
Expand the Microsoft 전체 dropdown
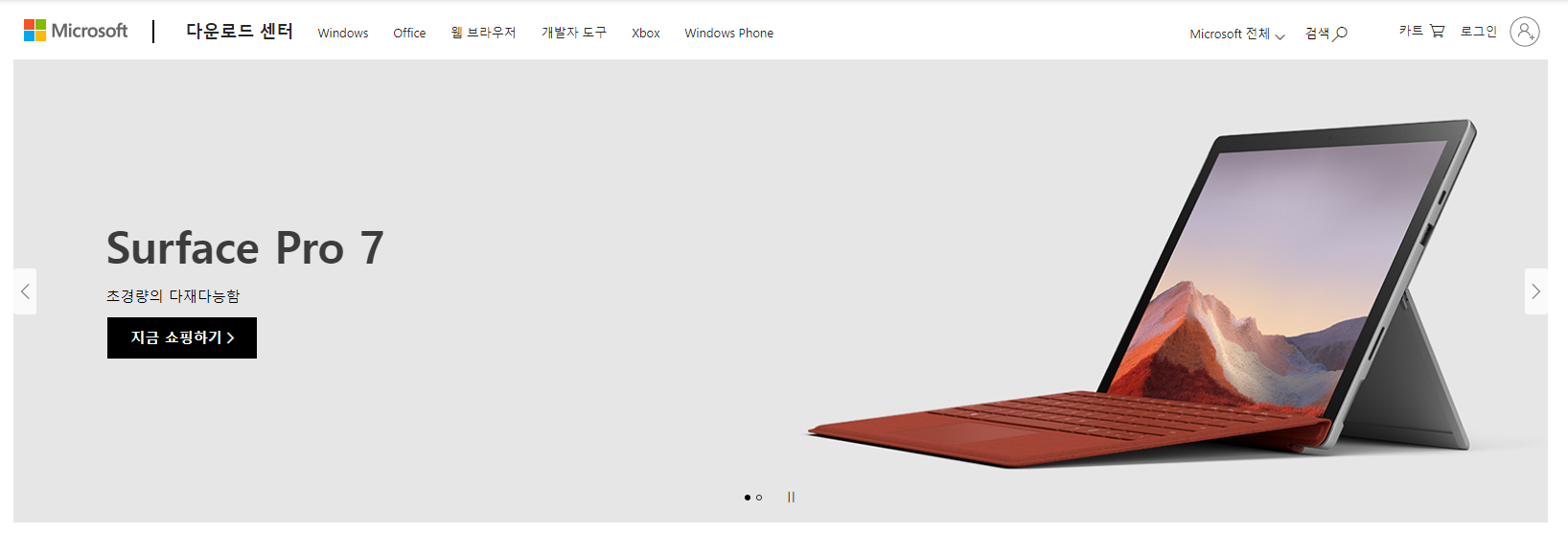pos(1237,34)
